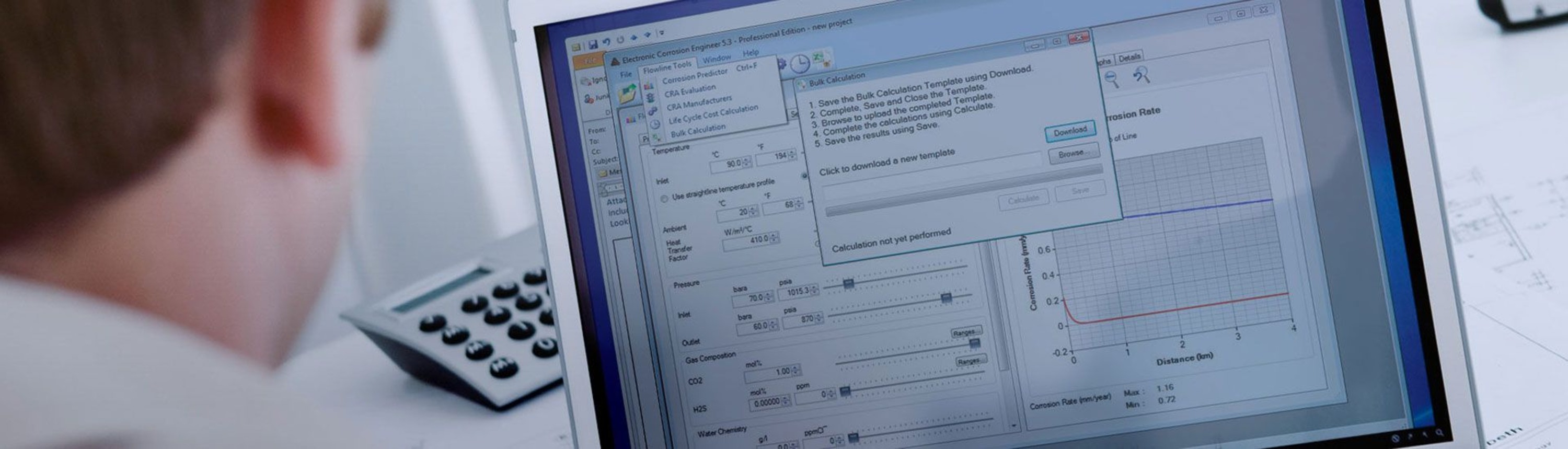Image resolution: width=1568 pixels, height=449 pixels.
Task: Click the gear icon in the toolbar
Action: [x=782, y=64]
